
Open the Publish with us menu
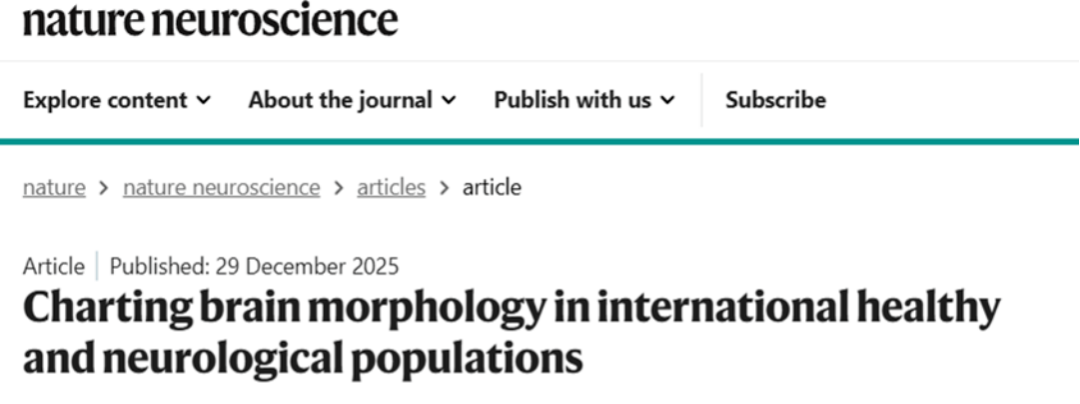(574, 100)
